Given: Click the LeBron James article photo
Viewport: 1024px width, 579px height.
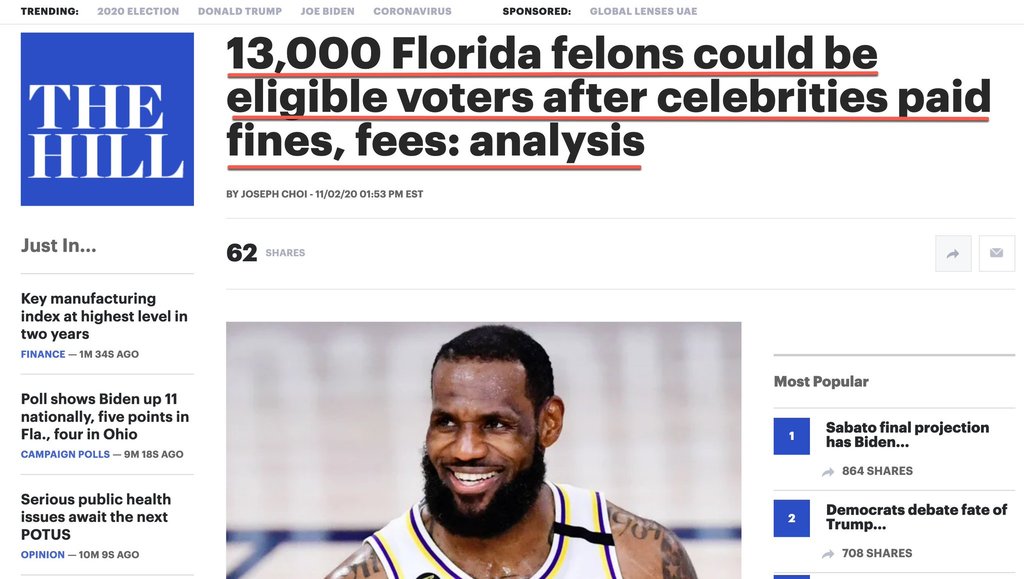Looking at the screenshot, I should tap(483, 450).
